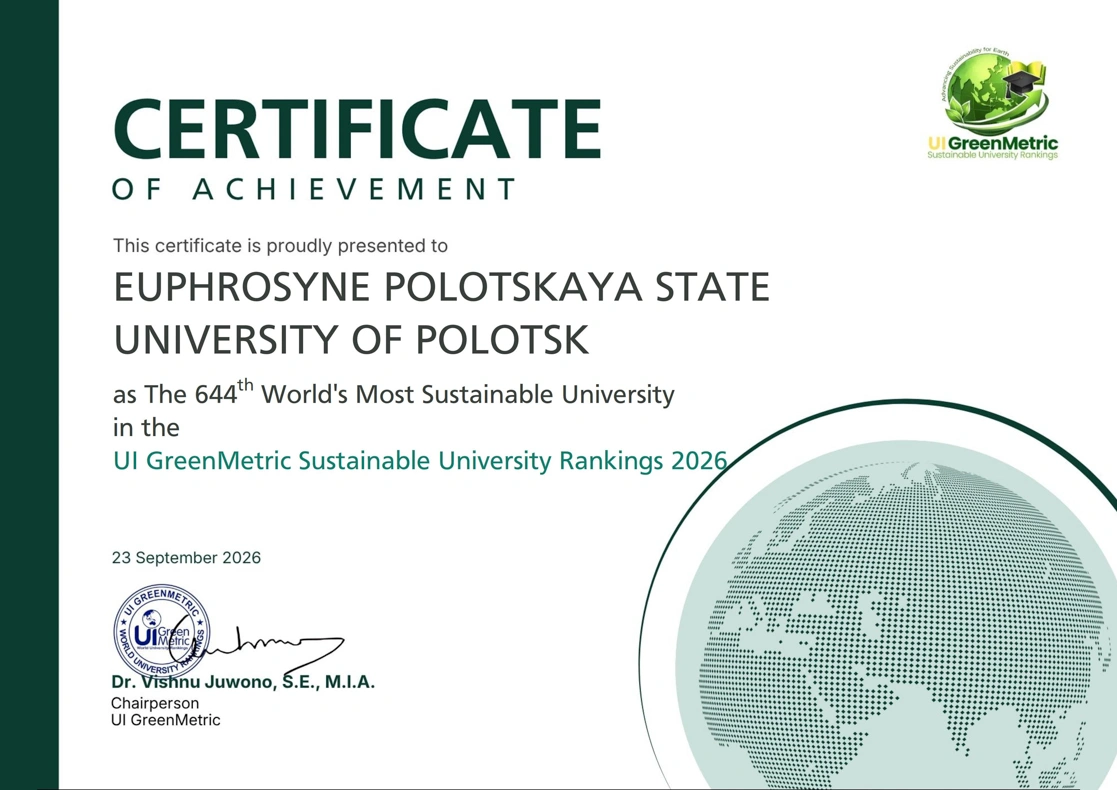Click the '644th World's Most Sustainable University' line
The width and height of the screenshot is (1117, 790).
coord(393,393)
